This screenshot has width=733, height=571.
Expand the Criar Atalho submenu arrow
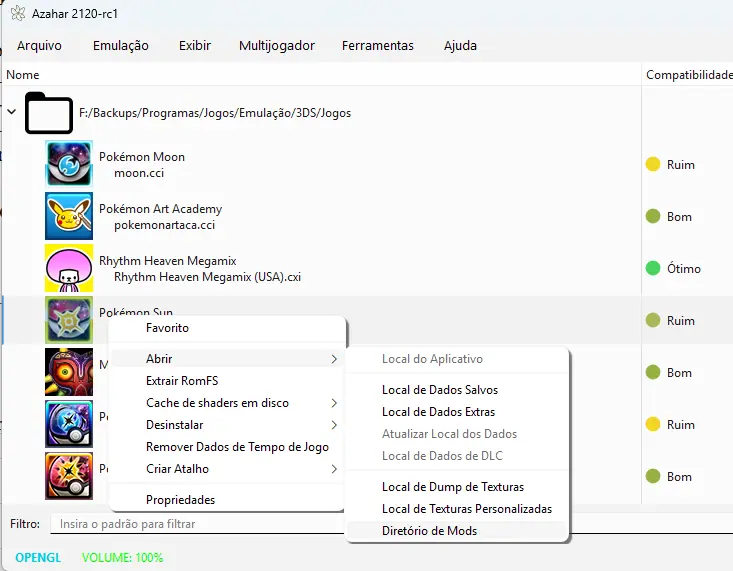coord(334,469)
